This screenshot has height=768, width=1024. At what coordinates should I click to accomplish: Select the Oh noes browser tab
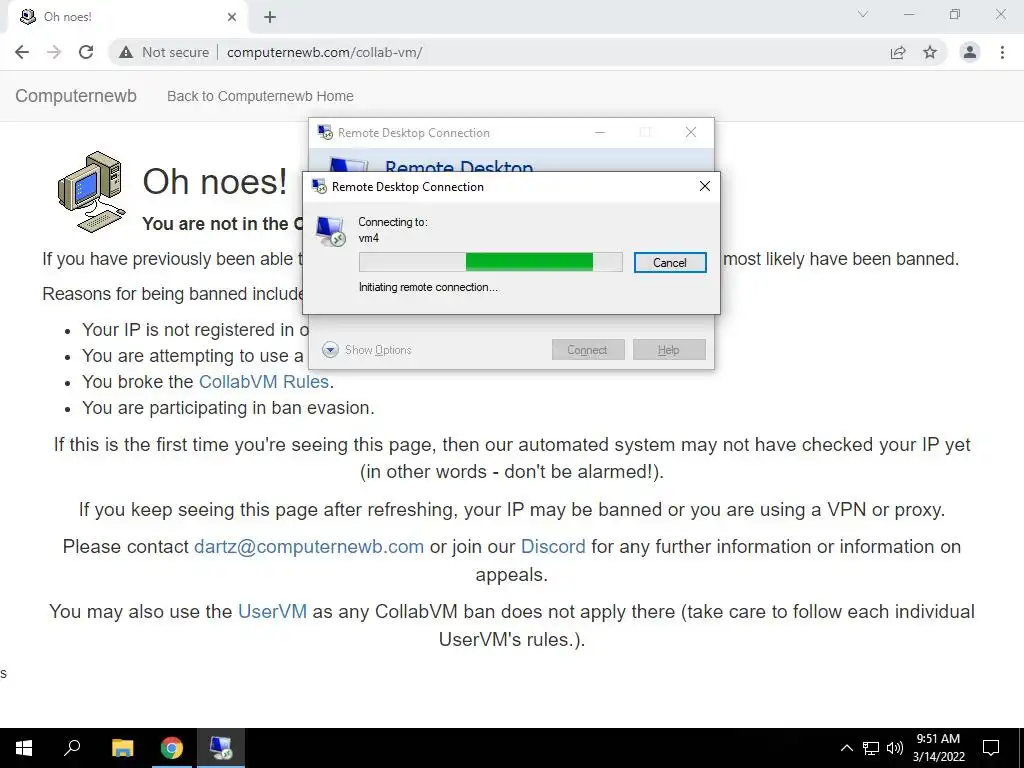pyautogui.click(x=127, y=17)
